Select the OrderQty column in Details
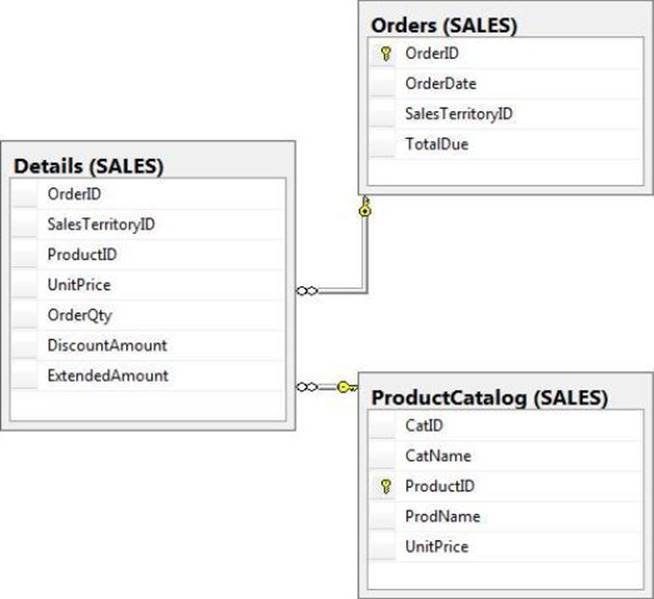Viewport: 654px width, 599px height. [x=79, y=315]
